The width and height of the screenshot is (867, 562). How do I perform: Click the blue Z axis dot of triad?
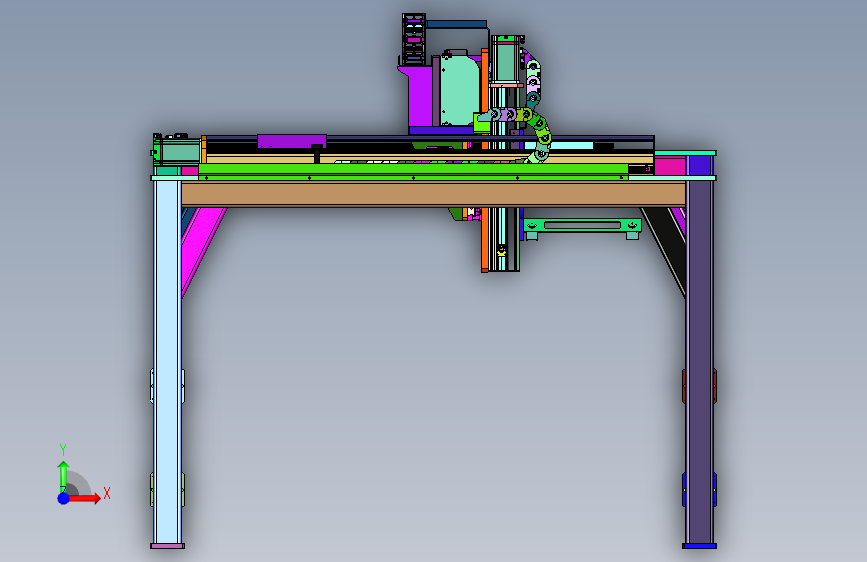[x=63, y=498]
